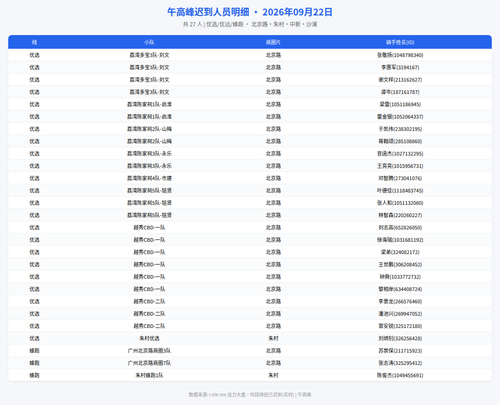Image resolution: width=500 pixels, height=405 pixels.
Task: Select rider cell with ID 634408724
Action: pyautogui.click(x=400, y=289)
